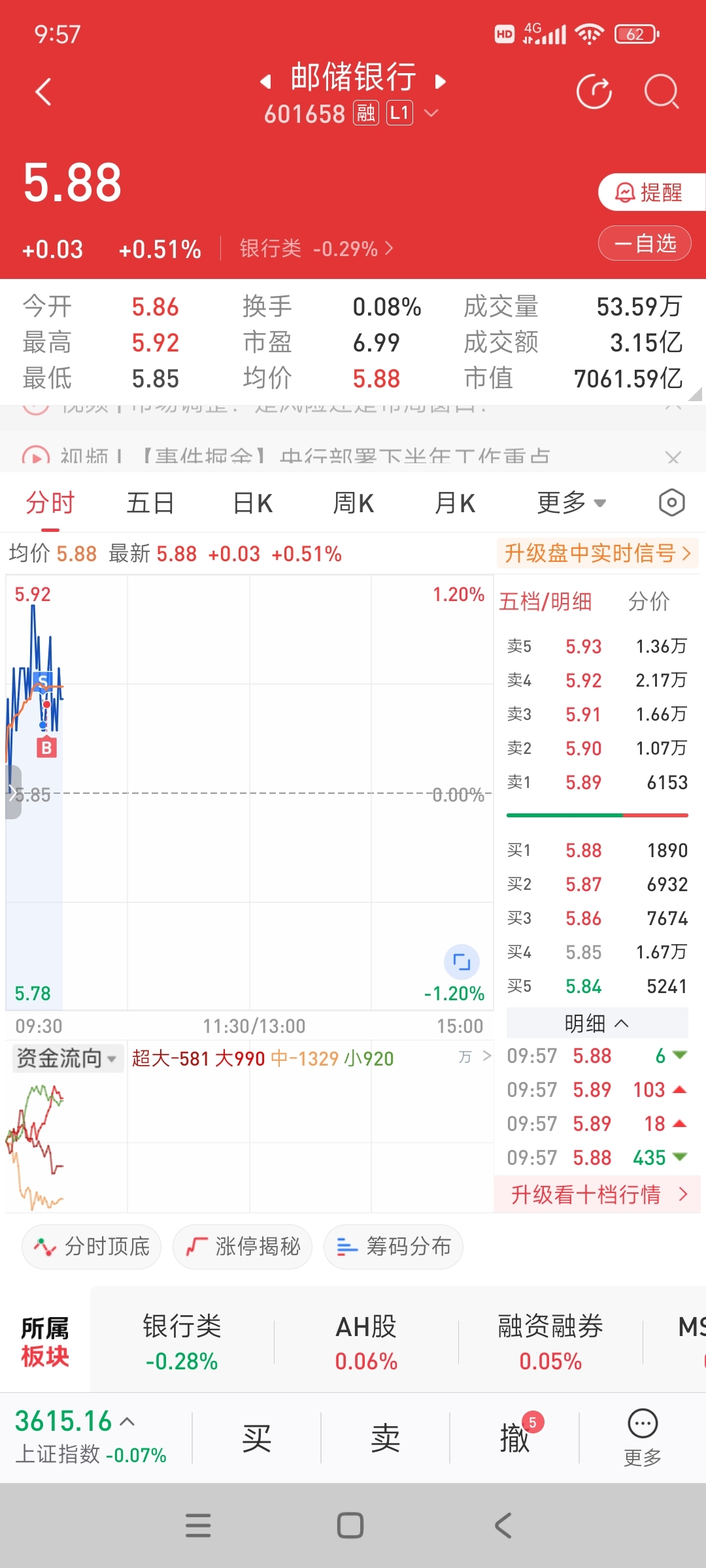Expand 上证指数 3615.16 index bar
The image size is (706, 1568).
point(92,1437)
